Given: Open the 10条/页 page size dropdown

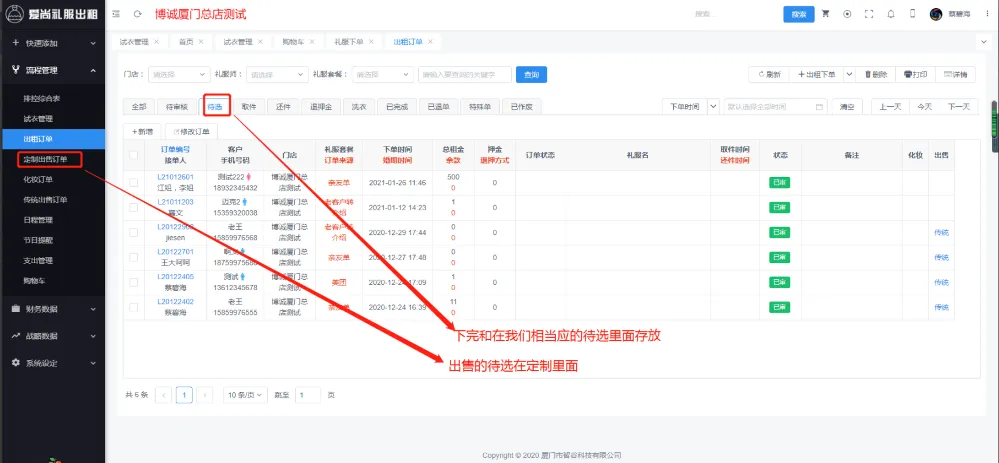Looking at the screenshot, I should pyautogui.click(x=244, y=395).
